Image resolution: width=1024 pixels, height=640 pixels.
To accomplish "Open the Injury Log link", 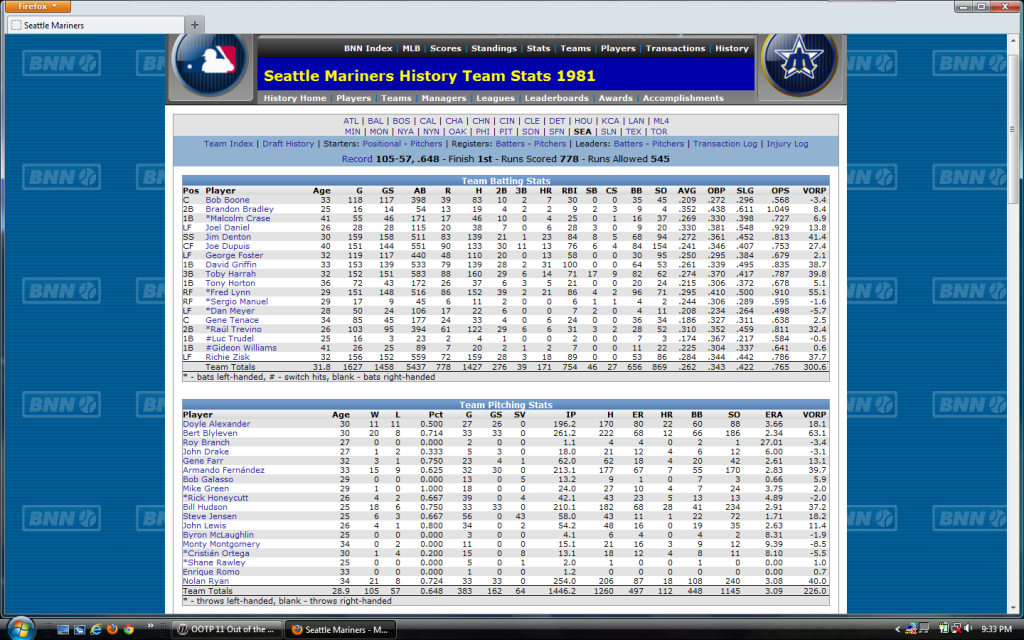I will [787, 144].
